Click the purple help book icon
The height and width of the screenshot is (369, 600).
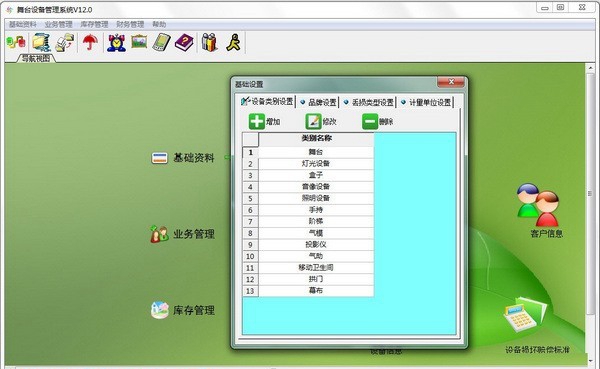pos(184,42)
